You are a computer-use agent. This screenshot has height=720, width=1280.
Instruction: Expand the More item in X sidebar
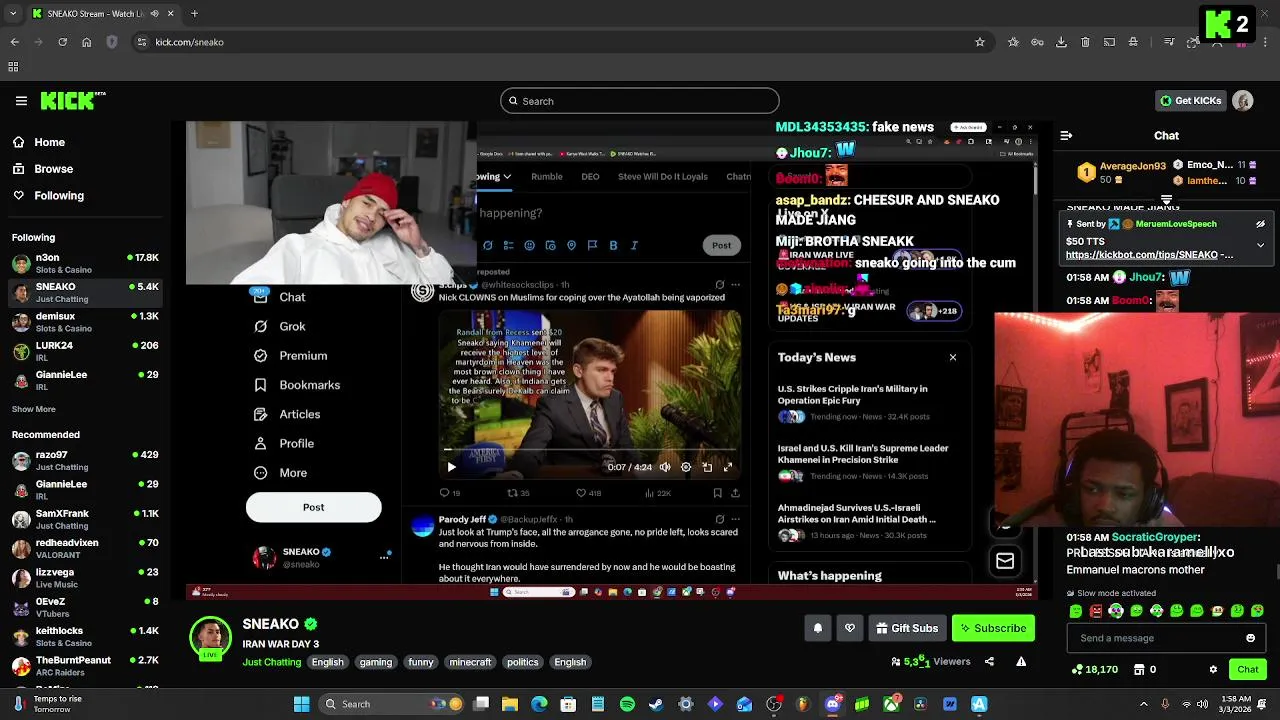point(281,473)
